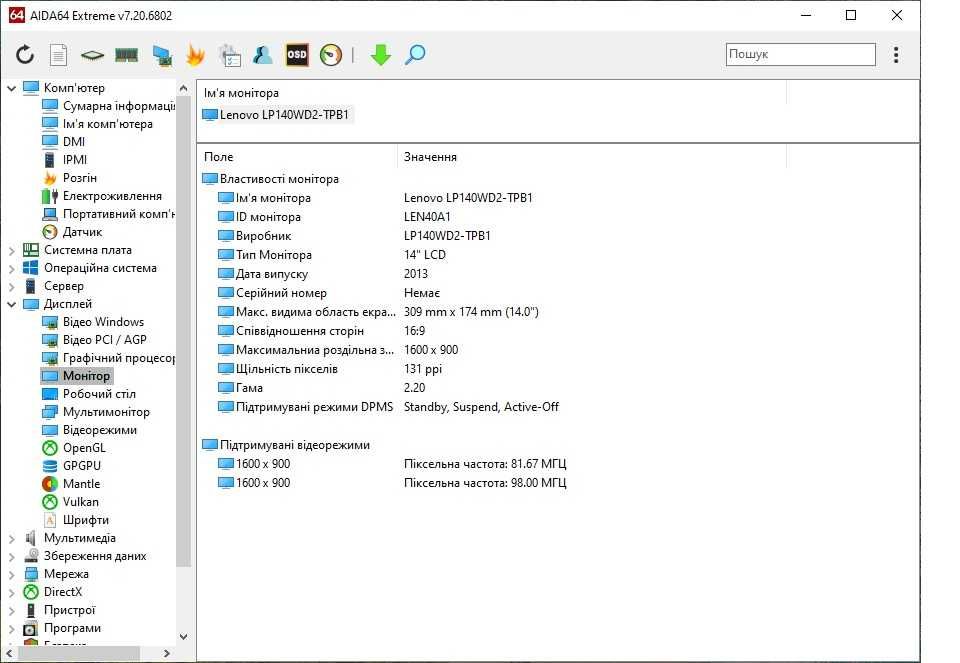Launch the stability test flame icon
This screenshot has width=960, height=663.
[195, 55]
